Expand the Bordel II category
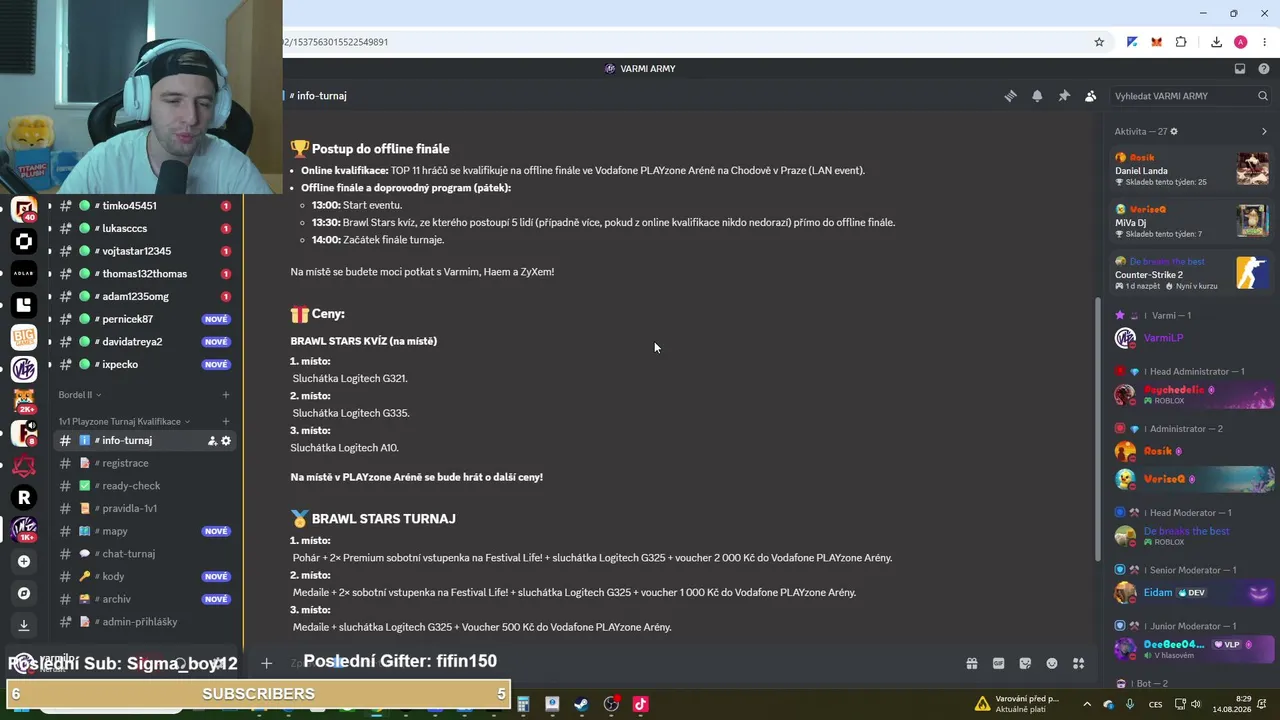The width and height of the screenshot is (1280, 720). (79, 395)
